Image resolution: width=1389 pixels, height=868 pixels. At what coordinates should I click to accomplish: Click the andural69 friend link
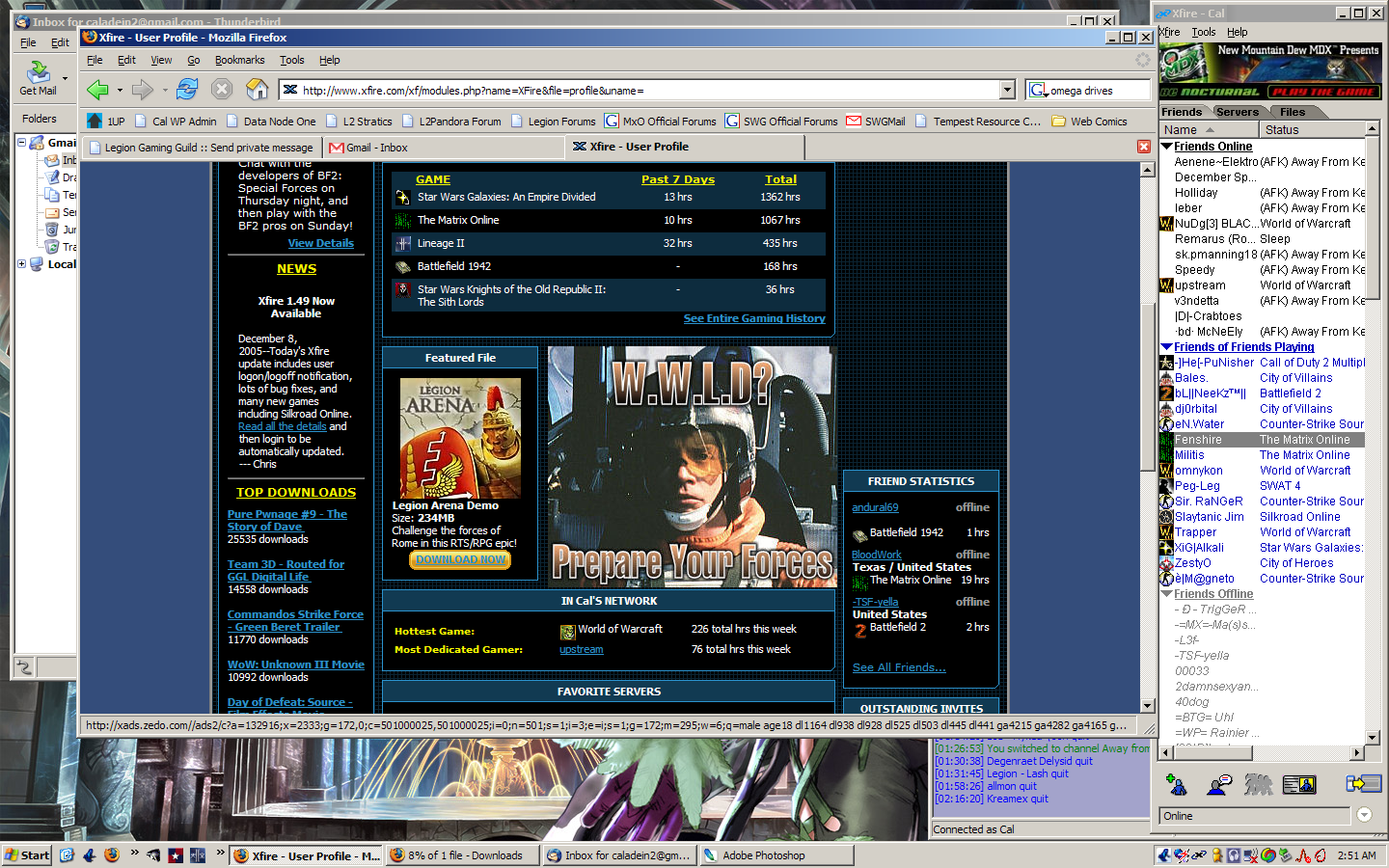coord(875,507)
